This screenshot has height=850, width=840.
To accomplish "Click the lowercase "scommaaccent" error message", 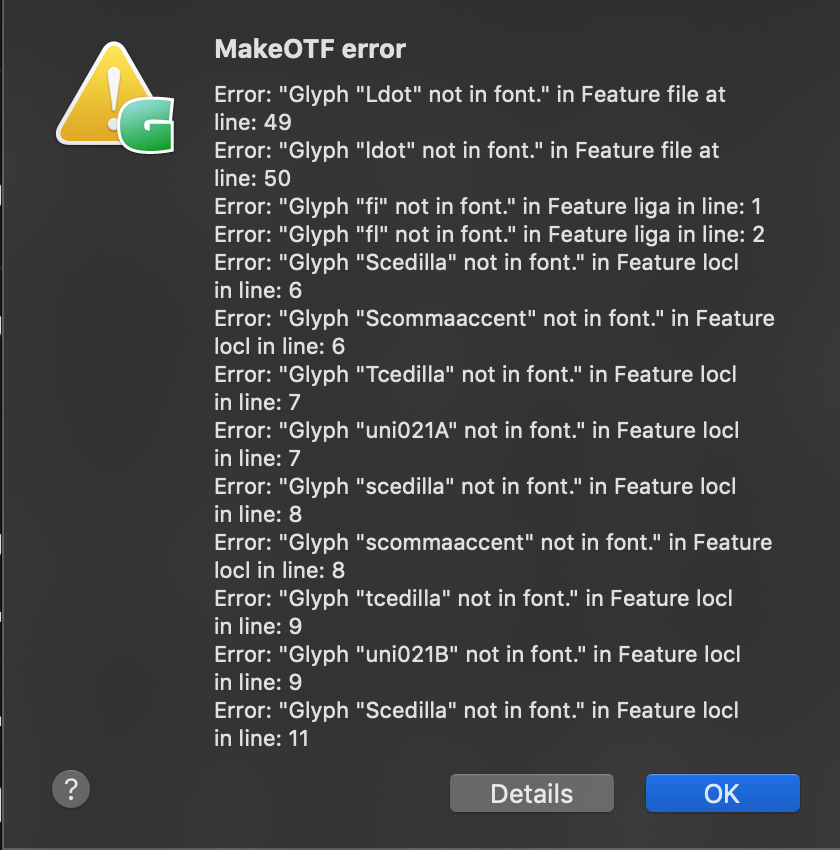I will [x=493, y=556].
